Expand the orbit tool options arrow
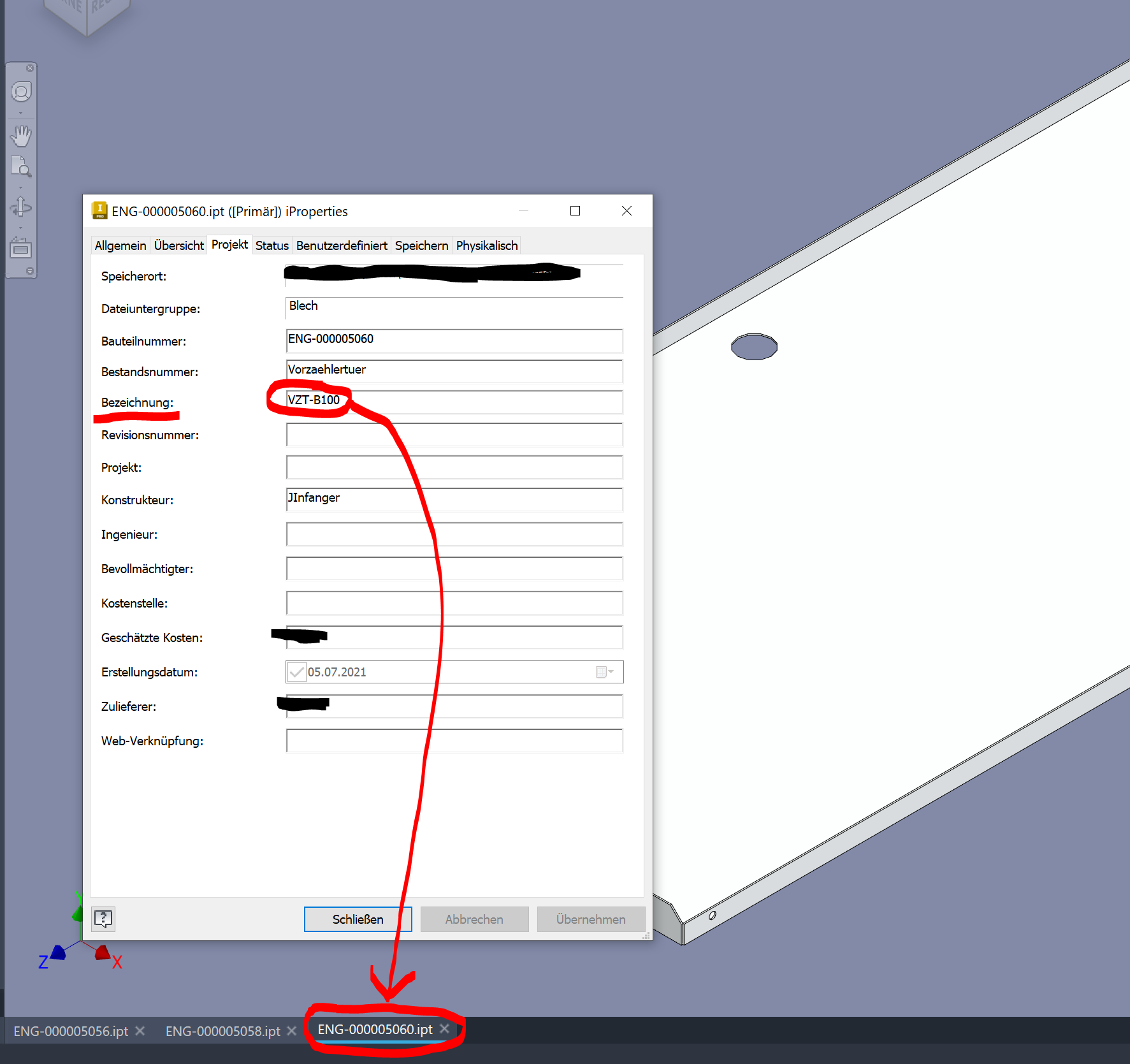The image size is (1130, 1064). point(21,228)
